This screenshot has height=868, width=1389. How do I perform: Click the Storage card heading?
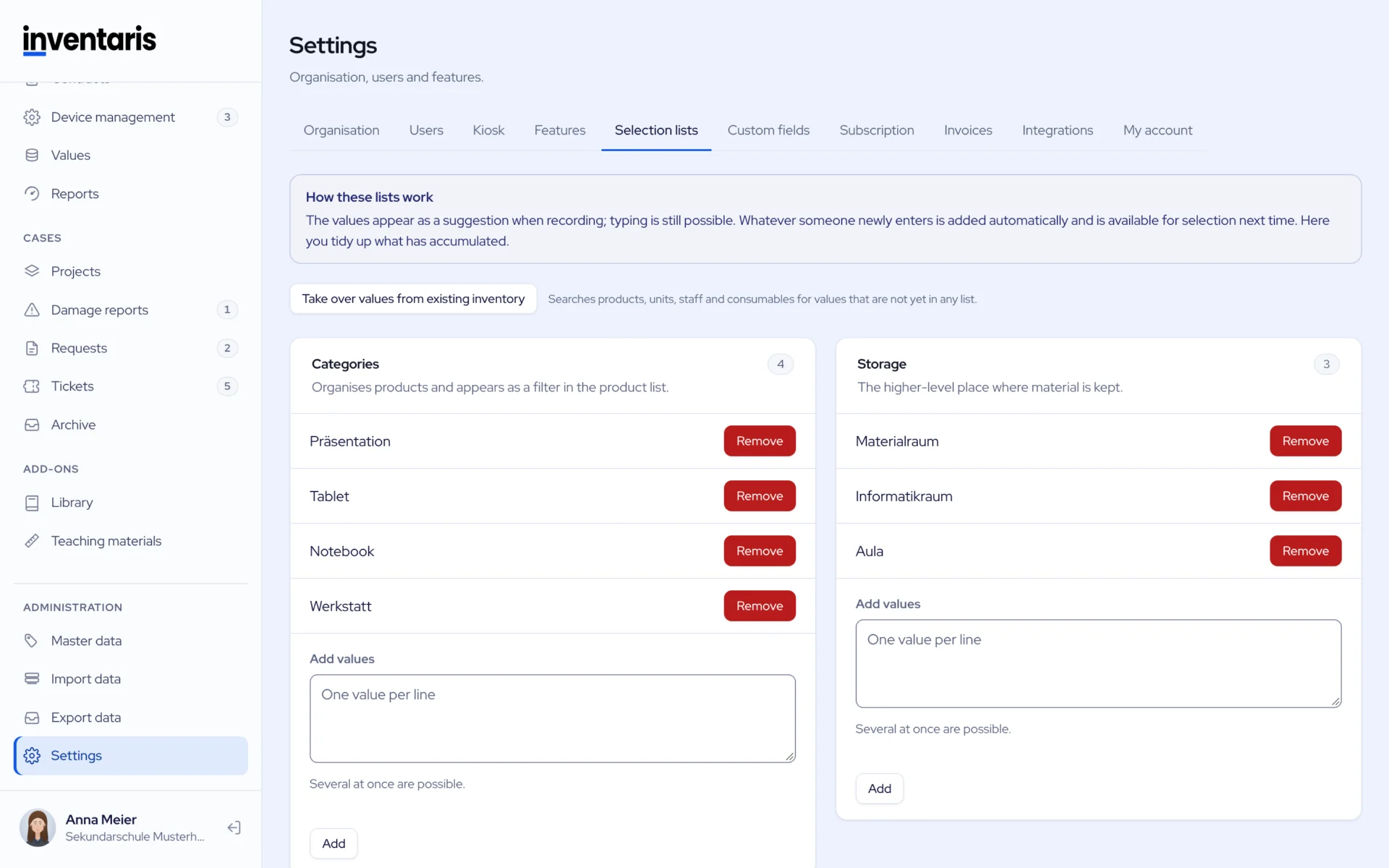coord(881,364)
